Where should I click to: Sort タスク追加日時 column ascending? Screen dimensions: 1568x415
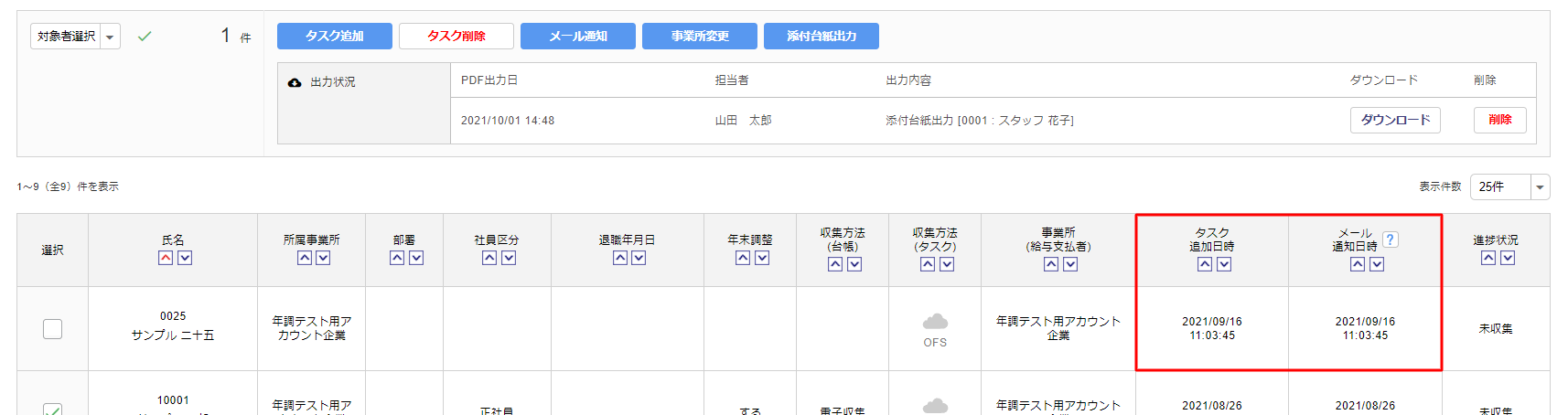pos(1205,264)
